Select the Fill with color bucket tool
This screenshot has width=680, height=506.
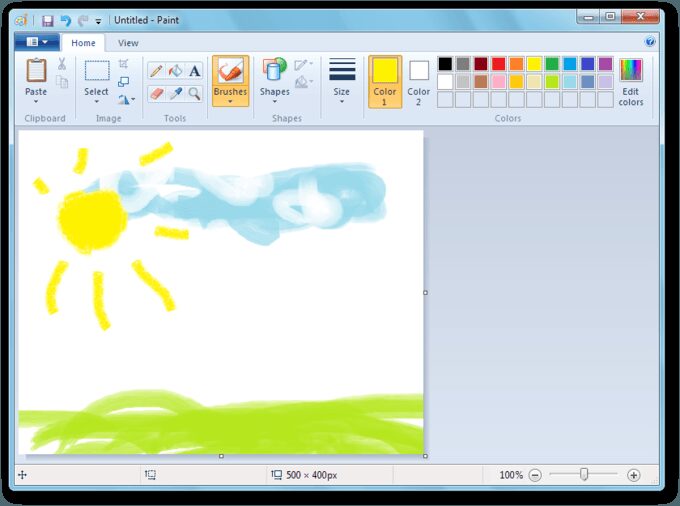(175, 70)
